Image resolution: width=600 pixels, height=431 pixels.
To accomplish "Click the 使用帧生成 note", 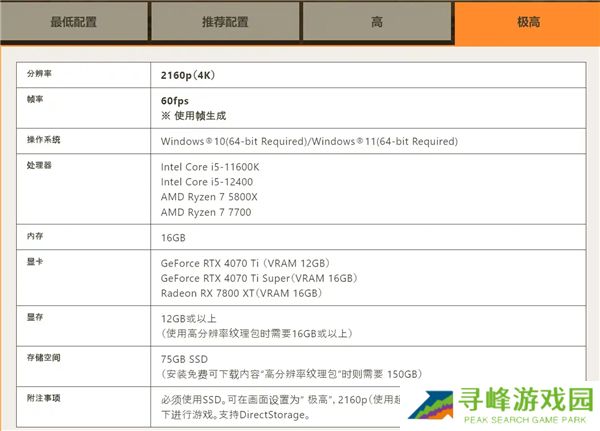I will pyautogui.click(x=194, y=116).
